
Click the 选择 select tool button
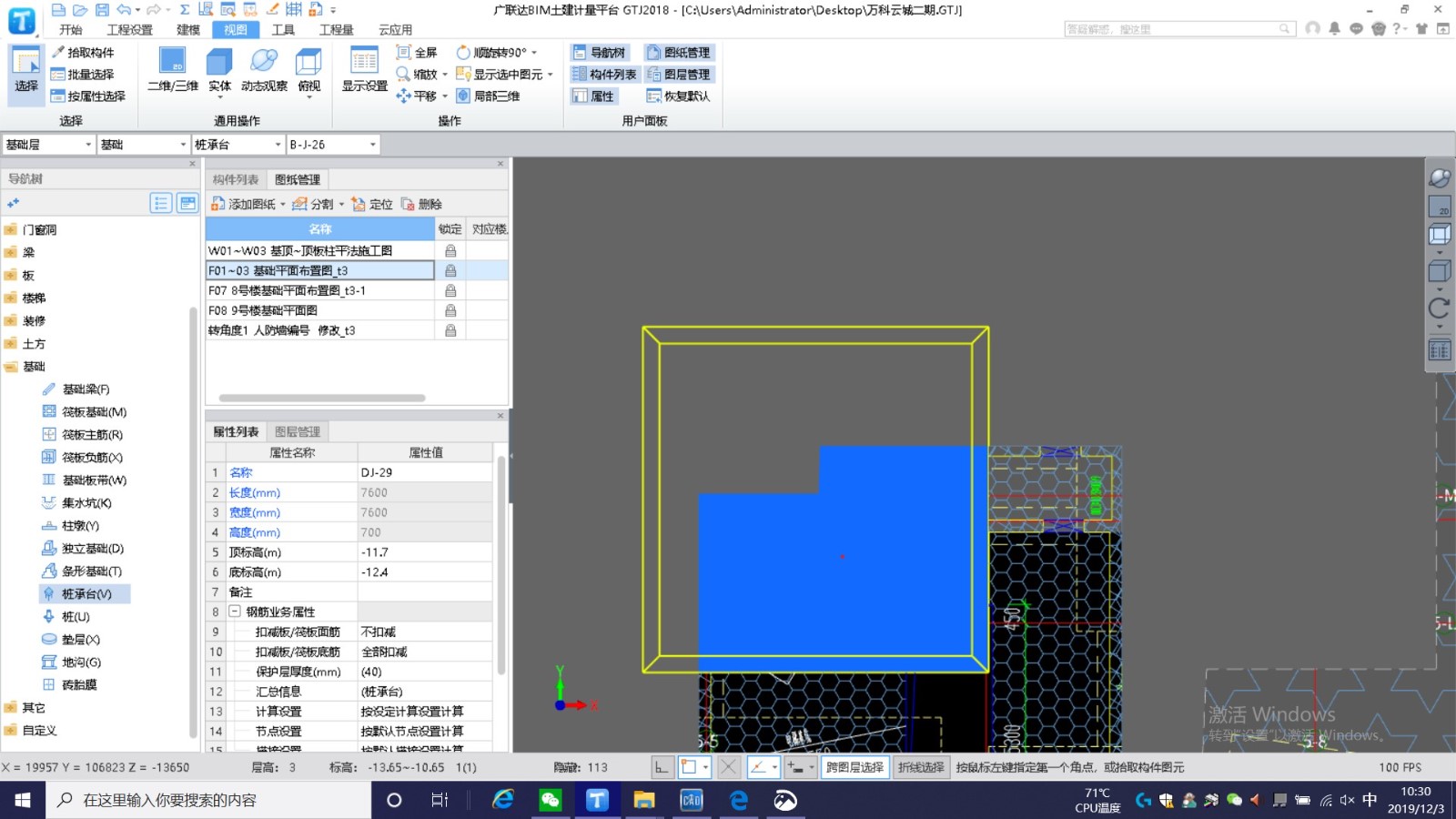[26, 75]
